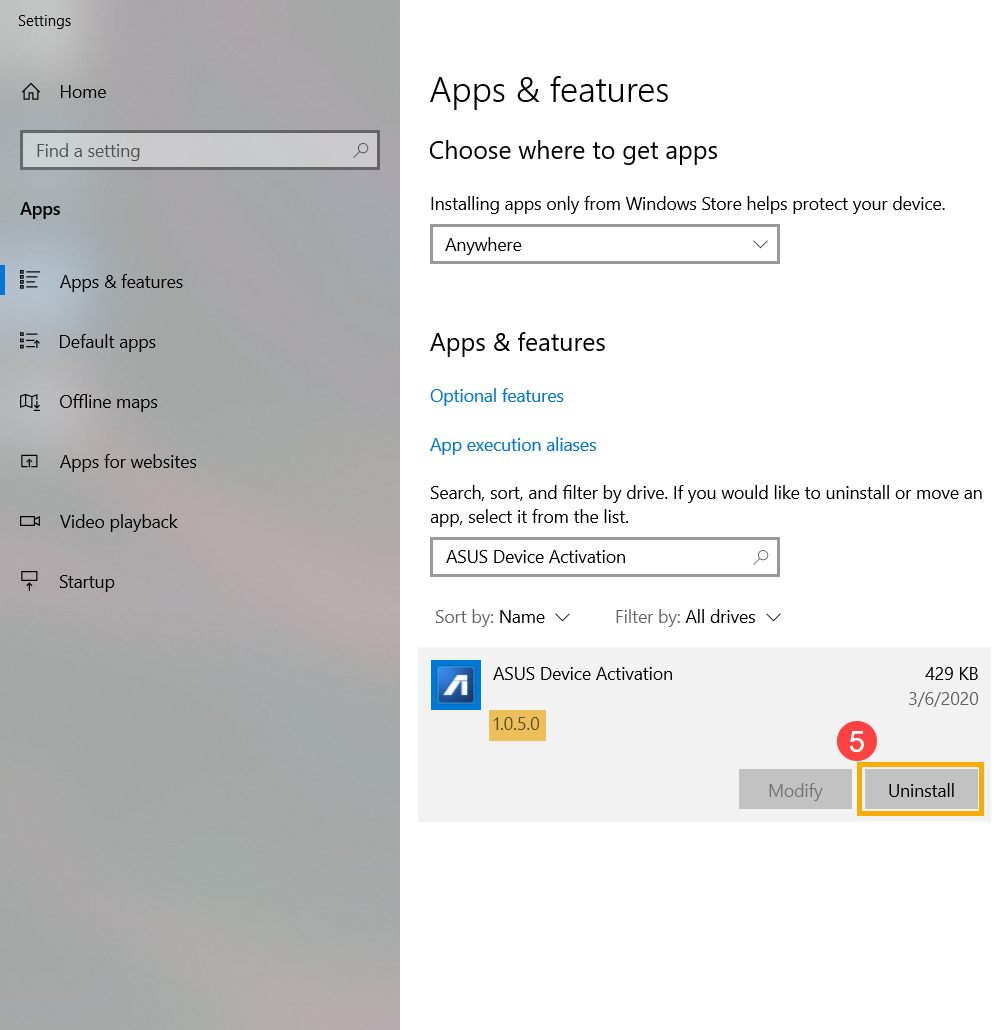
Task: Click the Apps for websites icon
Action: click(30, 461)
